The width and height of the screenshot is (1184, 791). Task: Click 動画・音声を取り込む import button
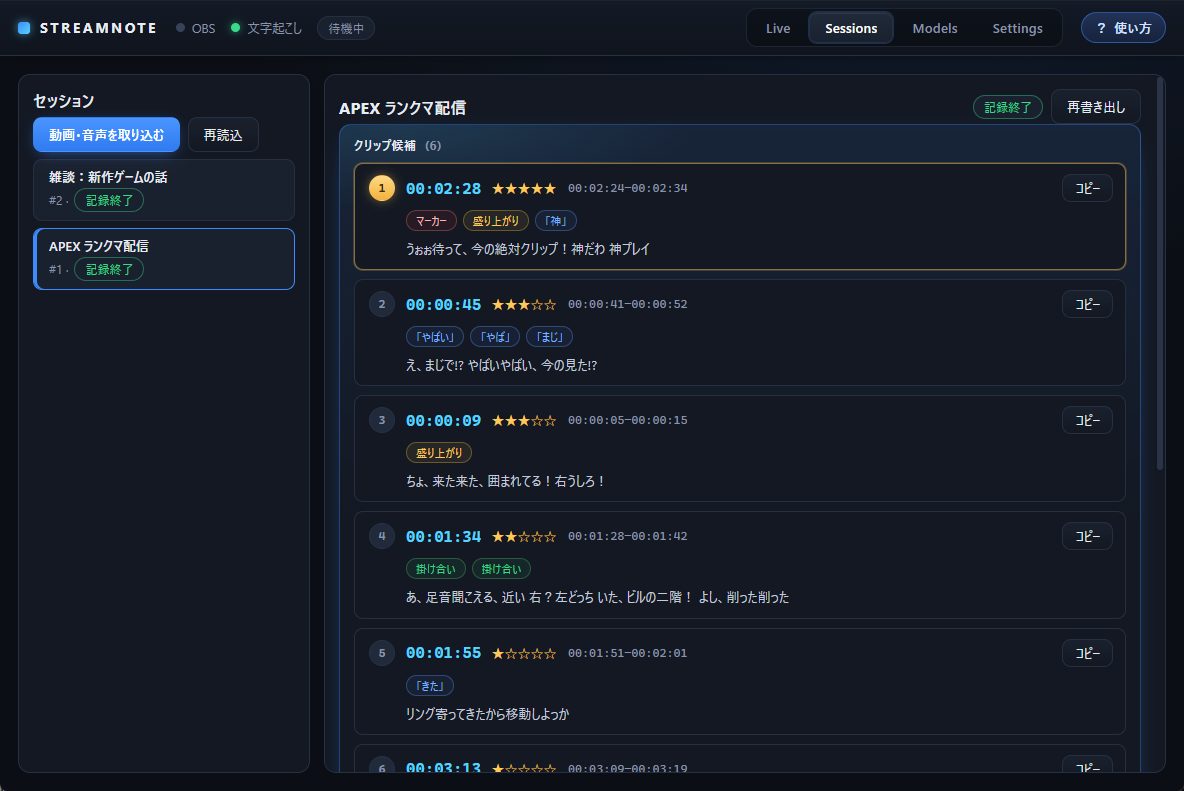tap(106, 134)
